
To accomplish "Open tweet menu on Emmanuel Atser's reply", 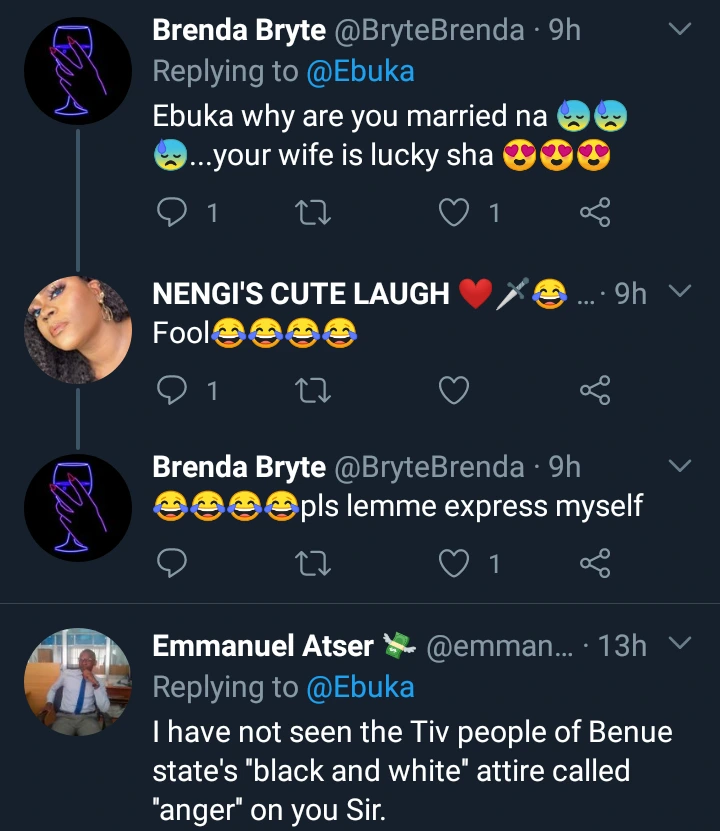I will [x=680, y=643].
